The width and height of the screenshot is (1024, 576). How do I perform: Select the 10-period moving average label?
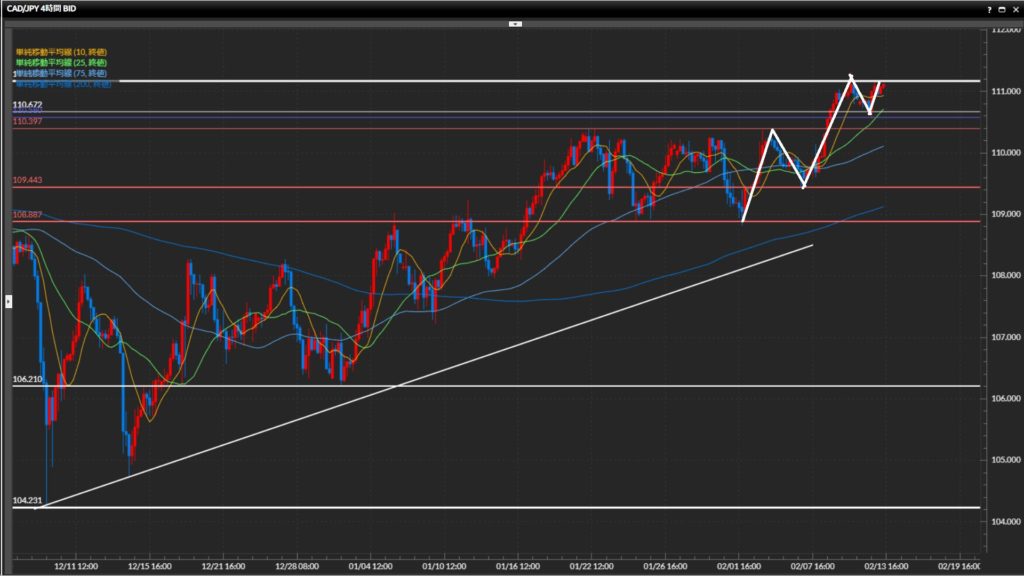click(x=61, y=51)
